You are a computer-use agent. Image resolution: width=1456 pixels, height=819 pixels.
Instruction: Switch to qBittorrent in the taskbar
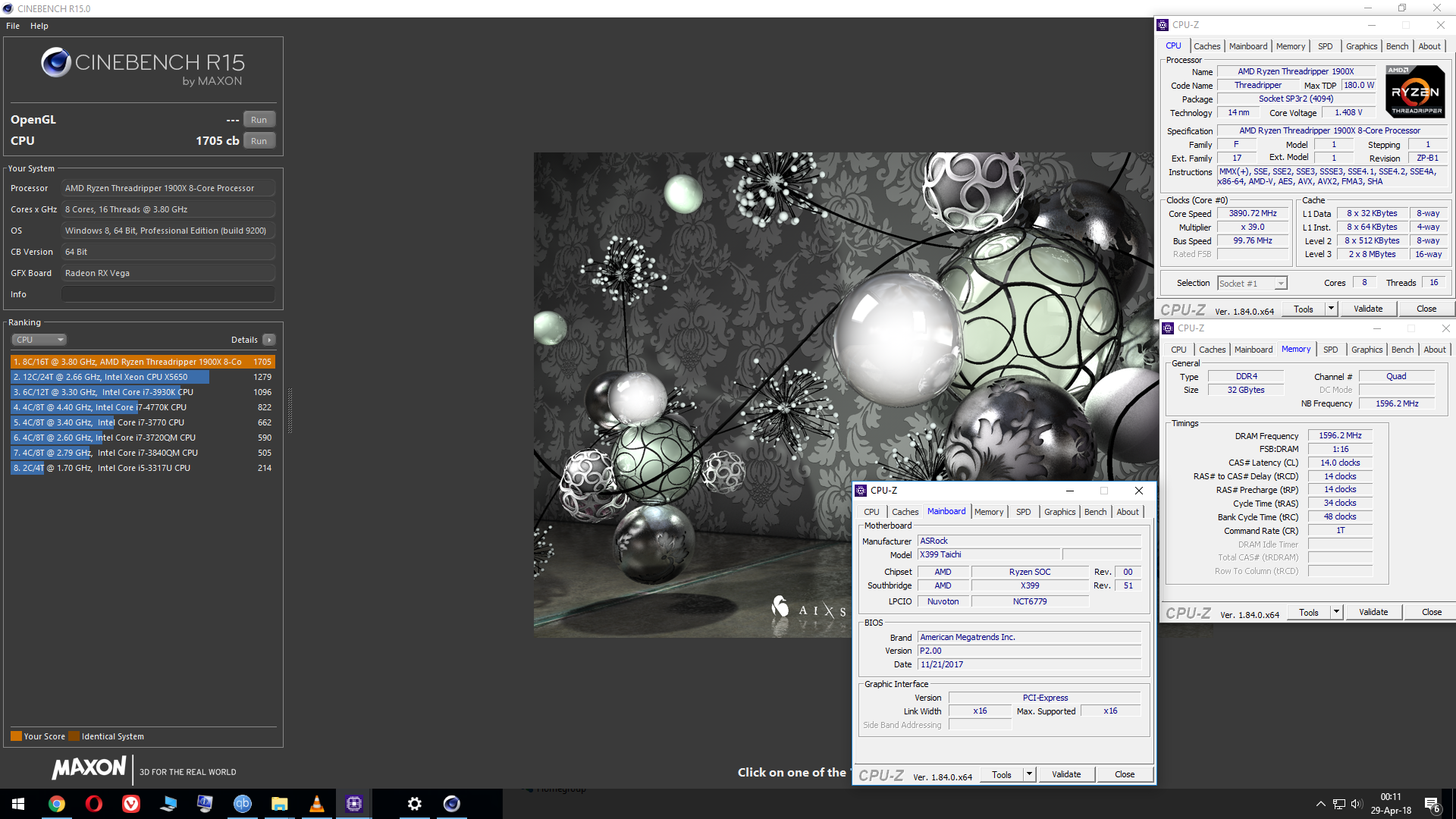coord(242,804)
